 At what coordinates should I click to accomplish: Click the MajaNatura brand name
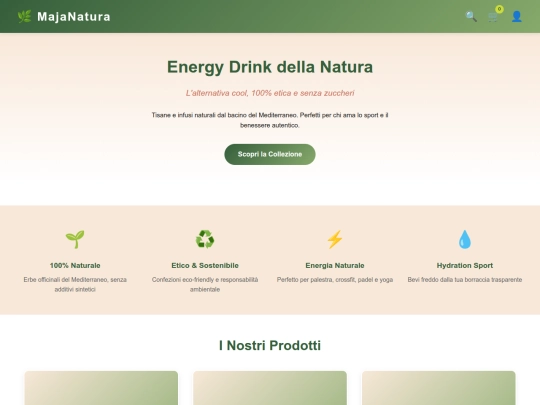[74, 17]
